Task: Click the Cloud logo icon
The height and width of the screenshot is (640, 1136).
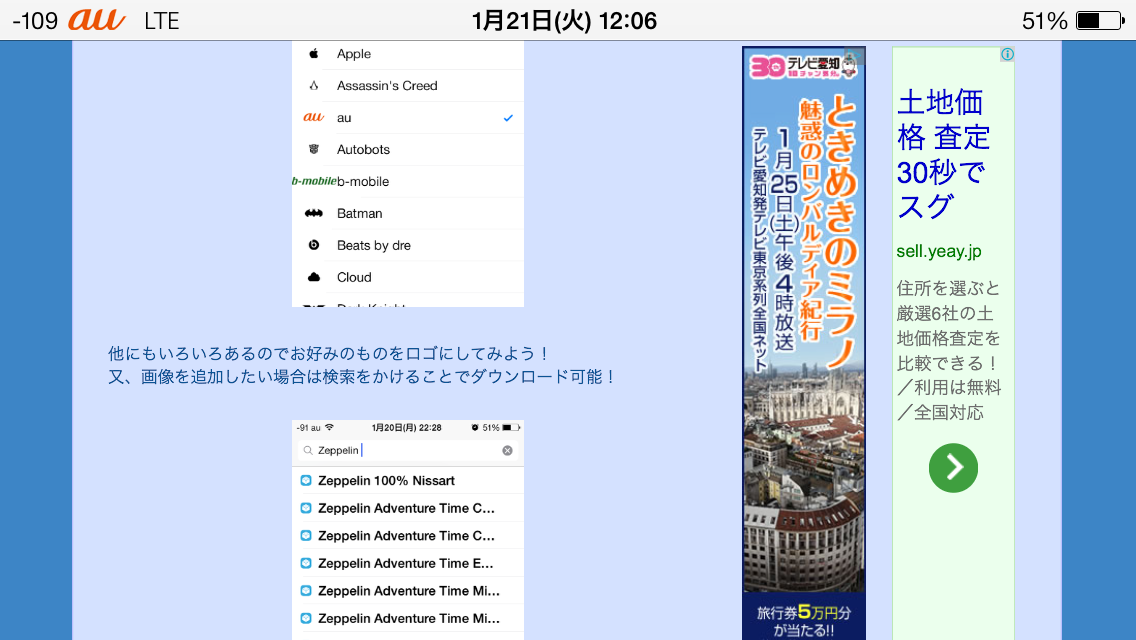Action: click(314, 277)
